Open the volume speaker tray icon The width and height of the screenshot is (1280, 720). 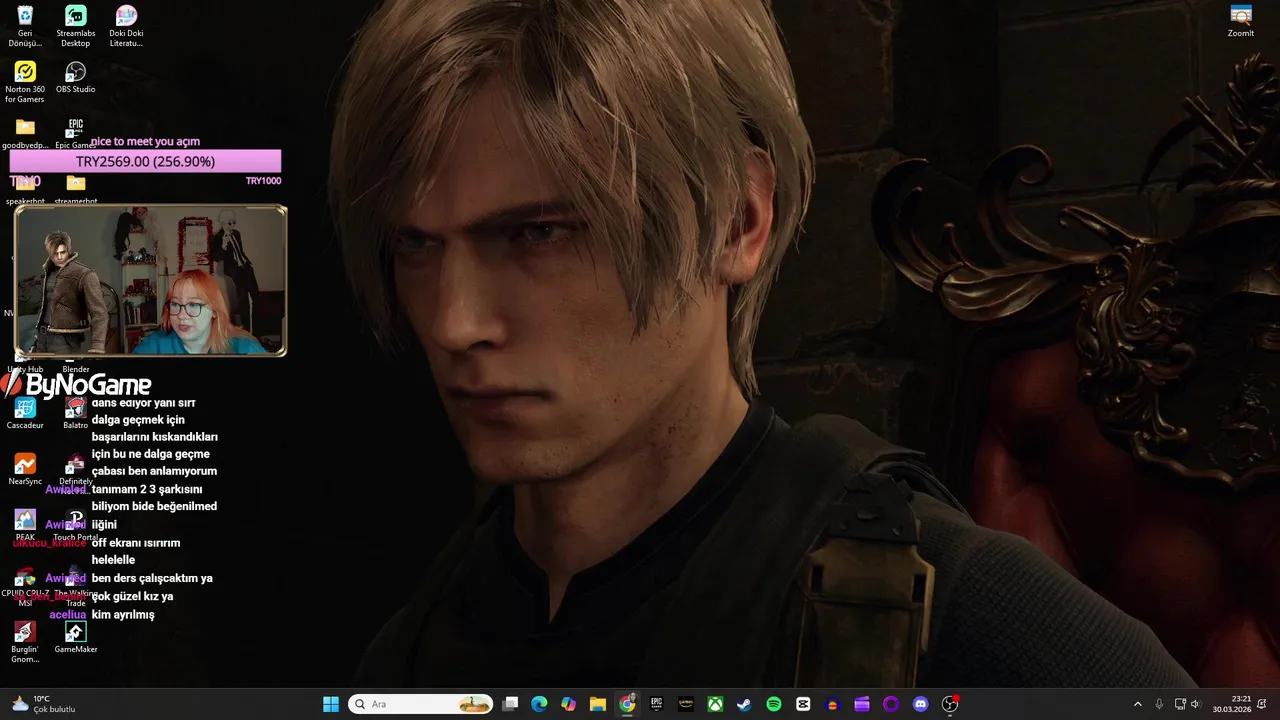(x=1196, y=704)
